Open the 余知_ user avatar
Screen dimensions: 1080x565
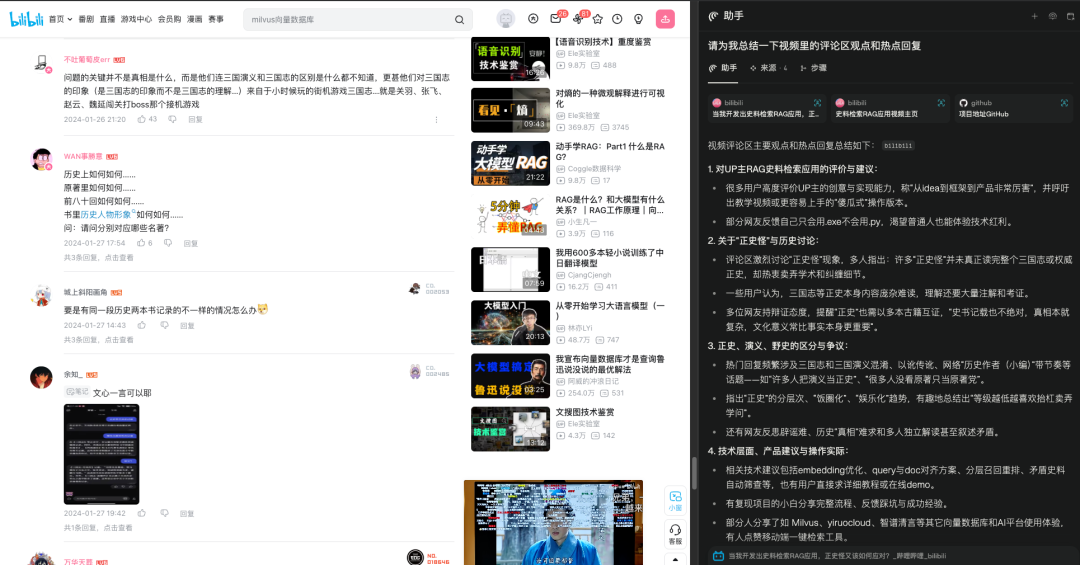41,378
